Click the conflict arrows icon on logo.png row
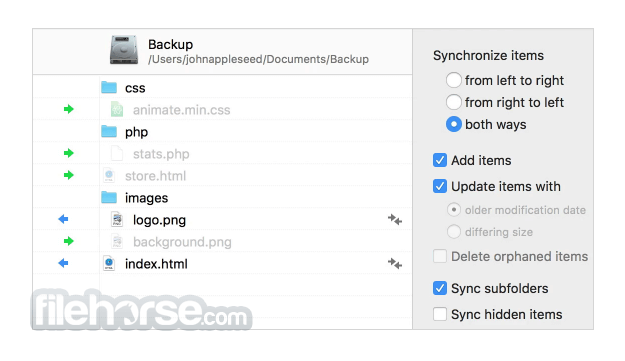This screenshot has height=361, width=625. 395,219
